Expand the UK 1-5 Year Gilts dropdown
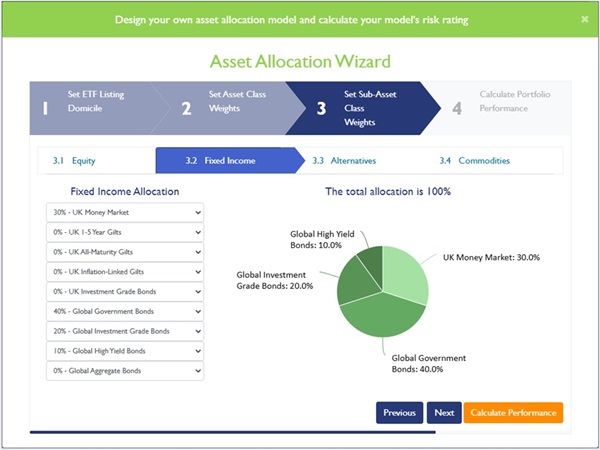 pos(125,232)
